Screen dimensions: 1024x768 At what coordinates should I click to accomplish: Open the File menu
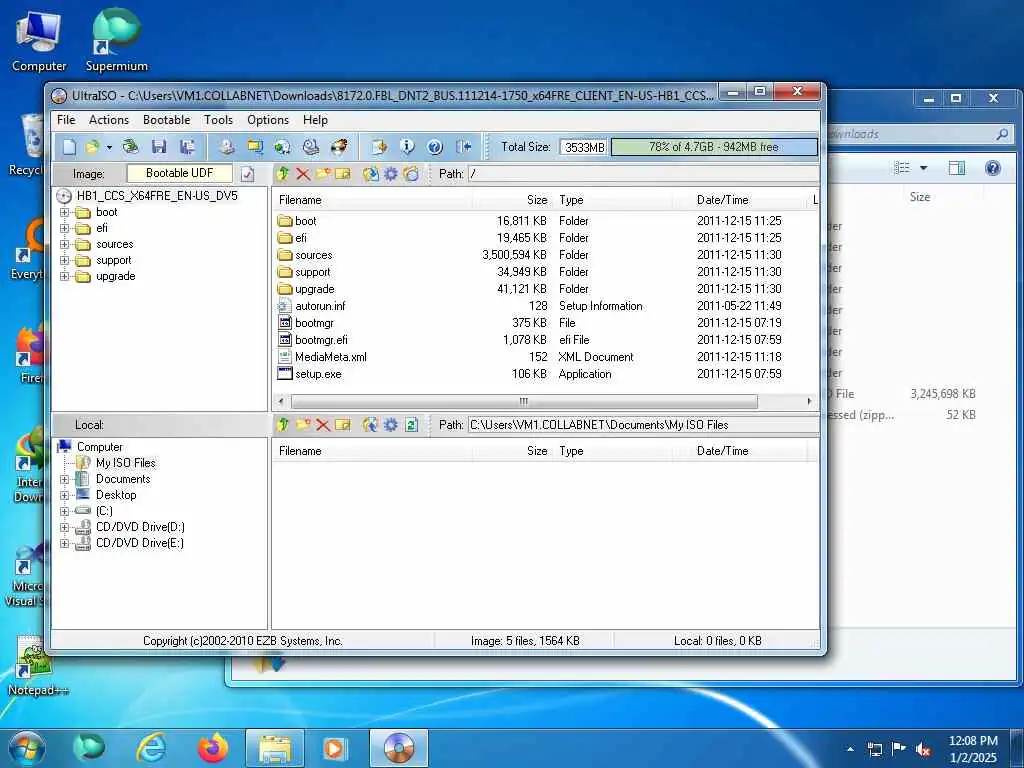[x=66, y=120]
